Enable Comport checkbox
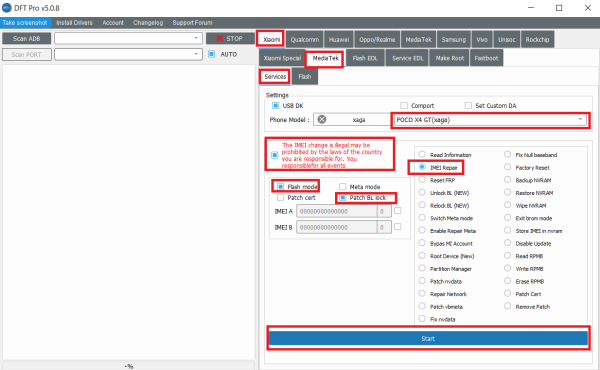The width and height of the screenshot is (600, 370). (404, 105)
